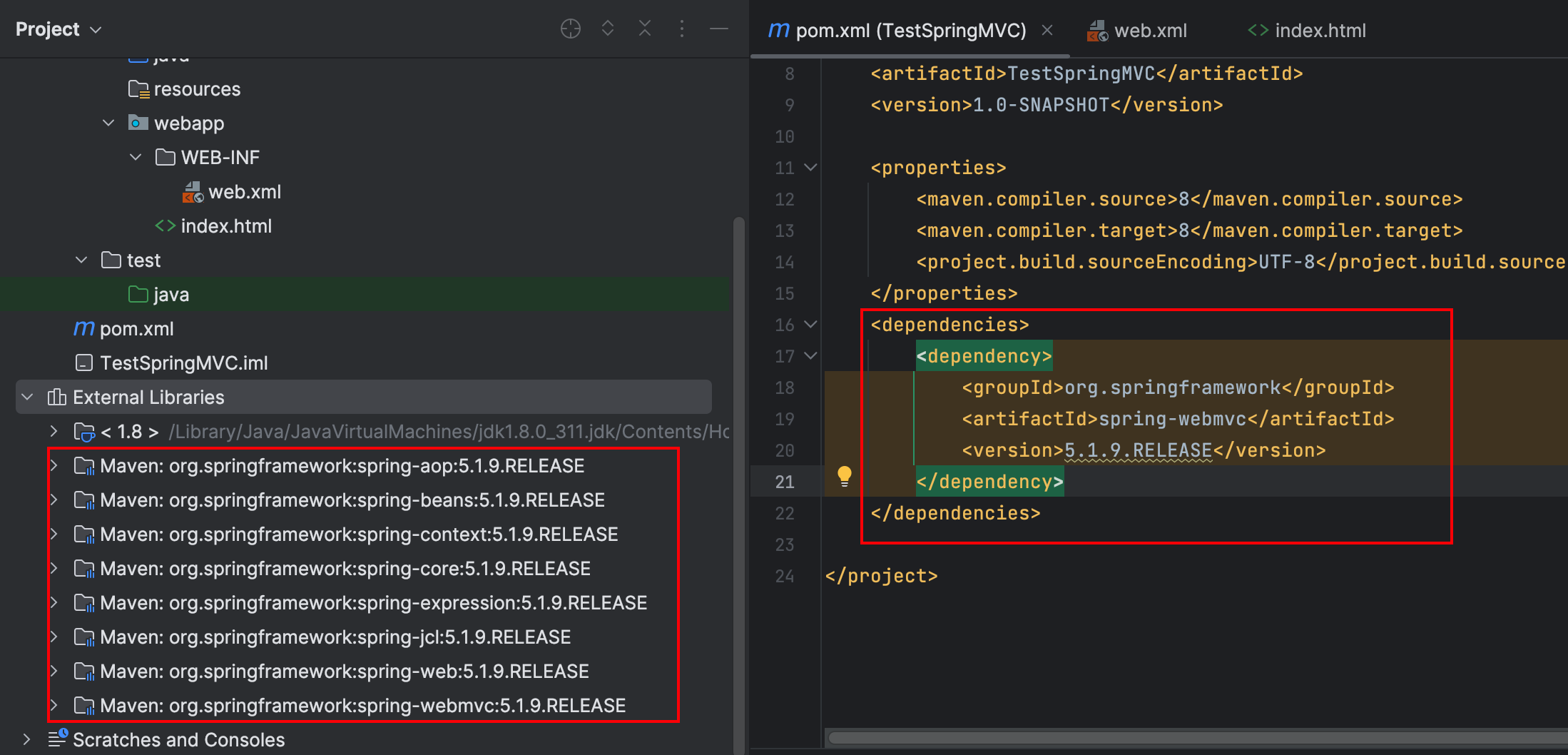Click the External Libraries icon
Image resolution: width=1568 pixels, height=755 pixels.
[57, 397]
